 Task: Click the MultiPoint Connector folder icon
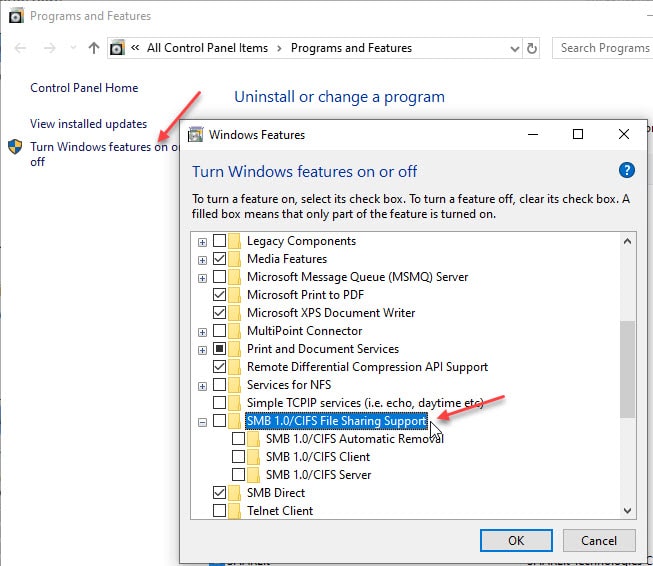pyautogui.click(x=234, y=331)
